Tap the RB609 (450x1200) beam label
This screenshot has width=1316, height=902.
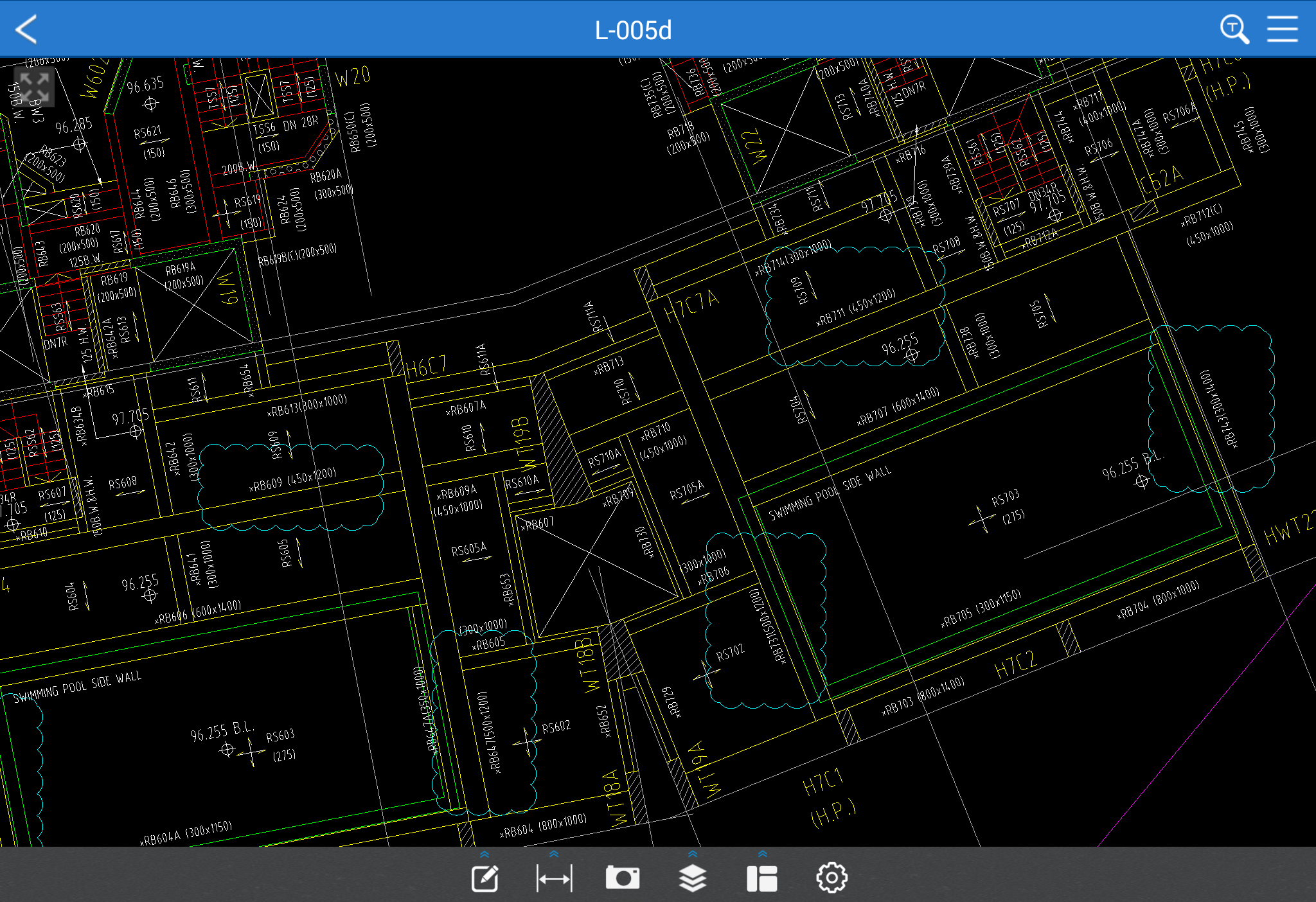pos(293,481)
